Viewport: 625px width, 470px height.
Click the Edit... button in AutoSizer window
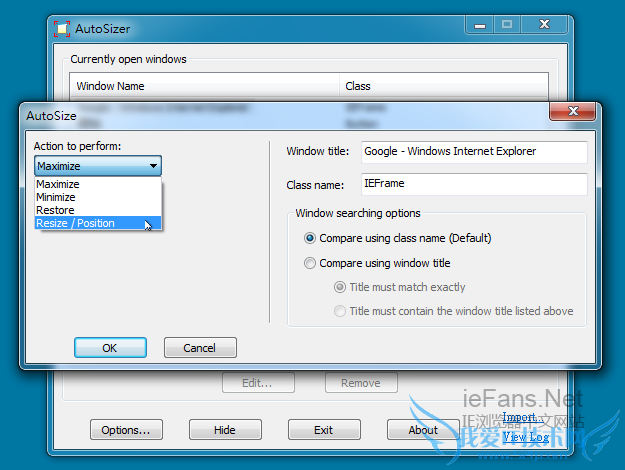[x=258, y=383]
